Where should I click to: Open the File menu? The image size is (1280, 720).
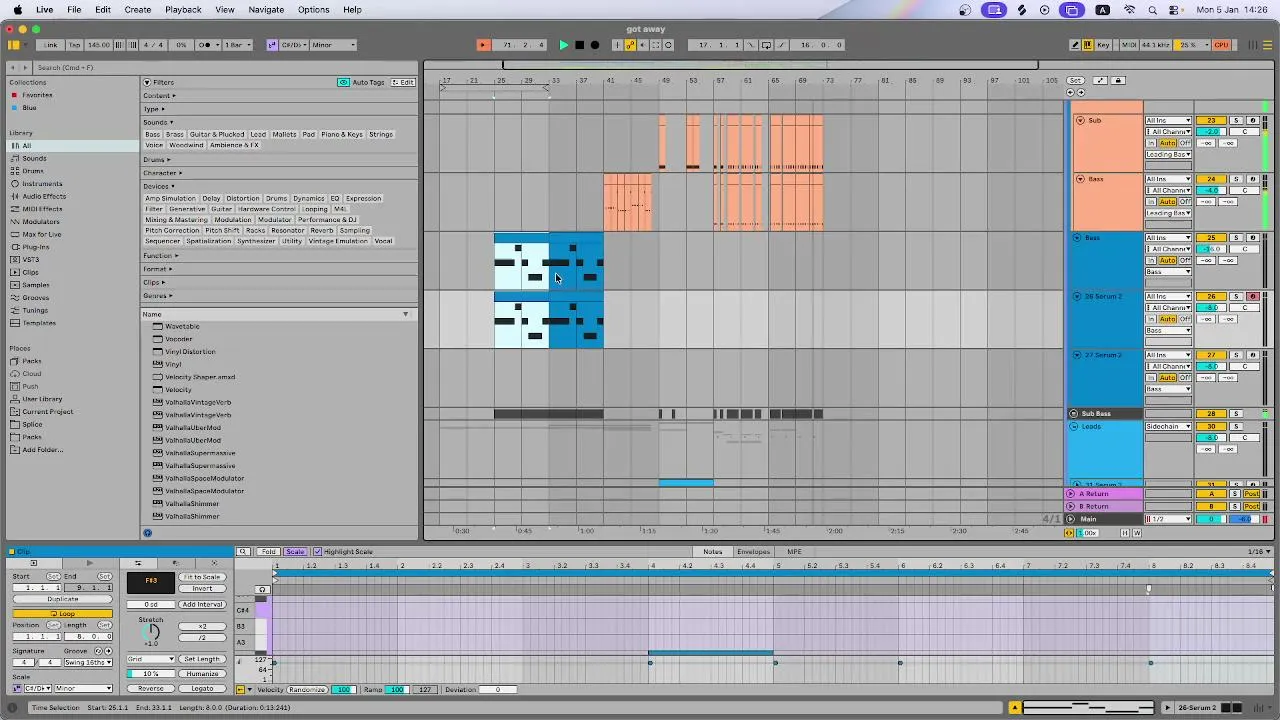(x=74, y=9)
